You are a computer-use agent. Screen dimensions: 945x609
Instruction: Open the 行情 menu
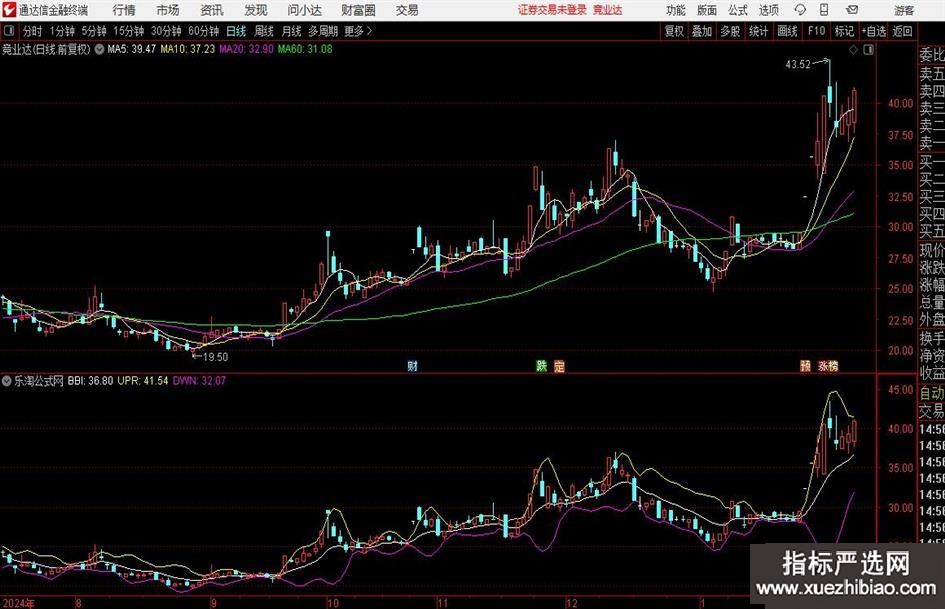124,10
